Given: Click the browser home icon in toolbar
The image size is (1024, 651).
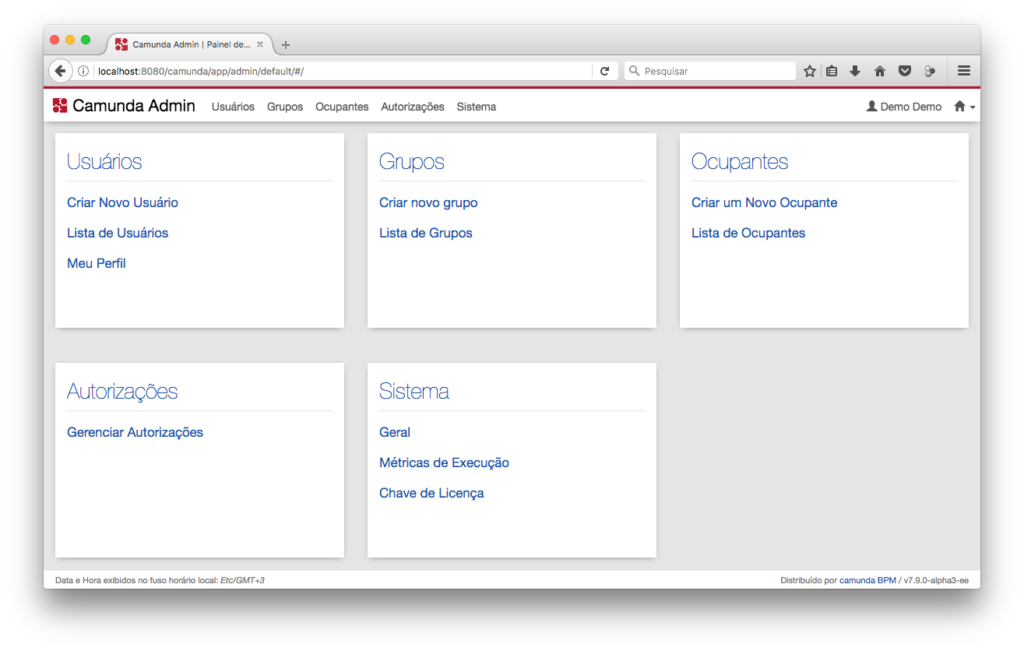Looking at the screenshot, I should click(x=880, y=71).
